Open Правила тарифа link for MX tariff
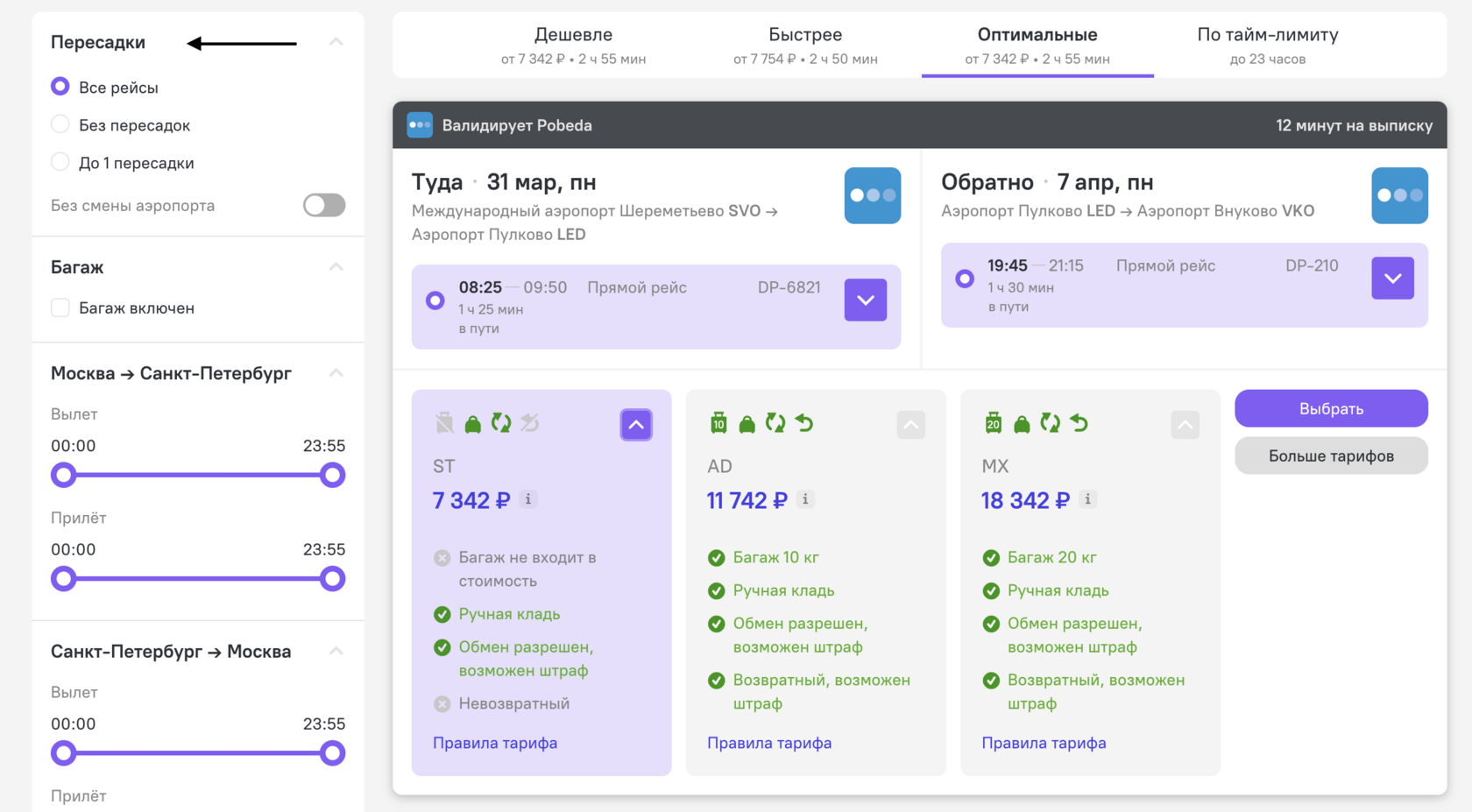The height and width of the screenshot is (812, 1472). coord(1044,743)
